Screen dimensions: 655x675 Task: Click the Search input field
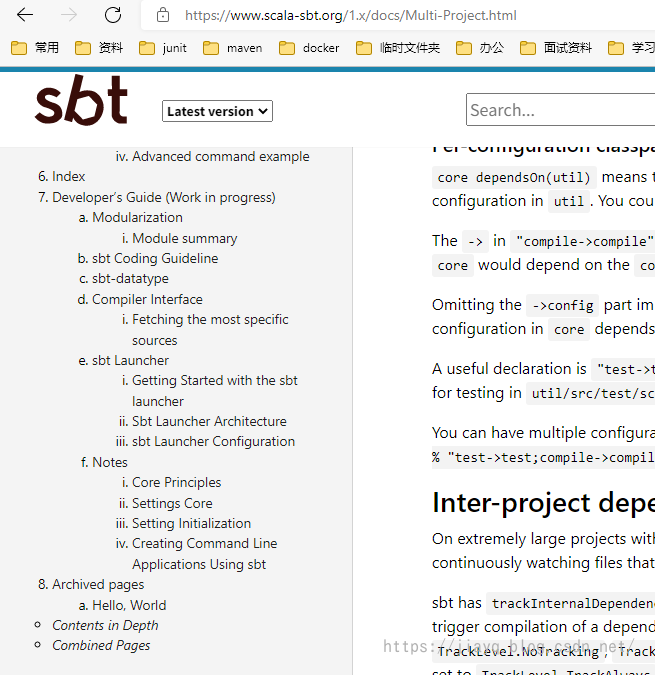560,110
